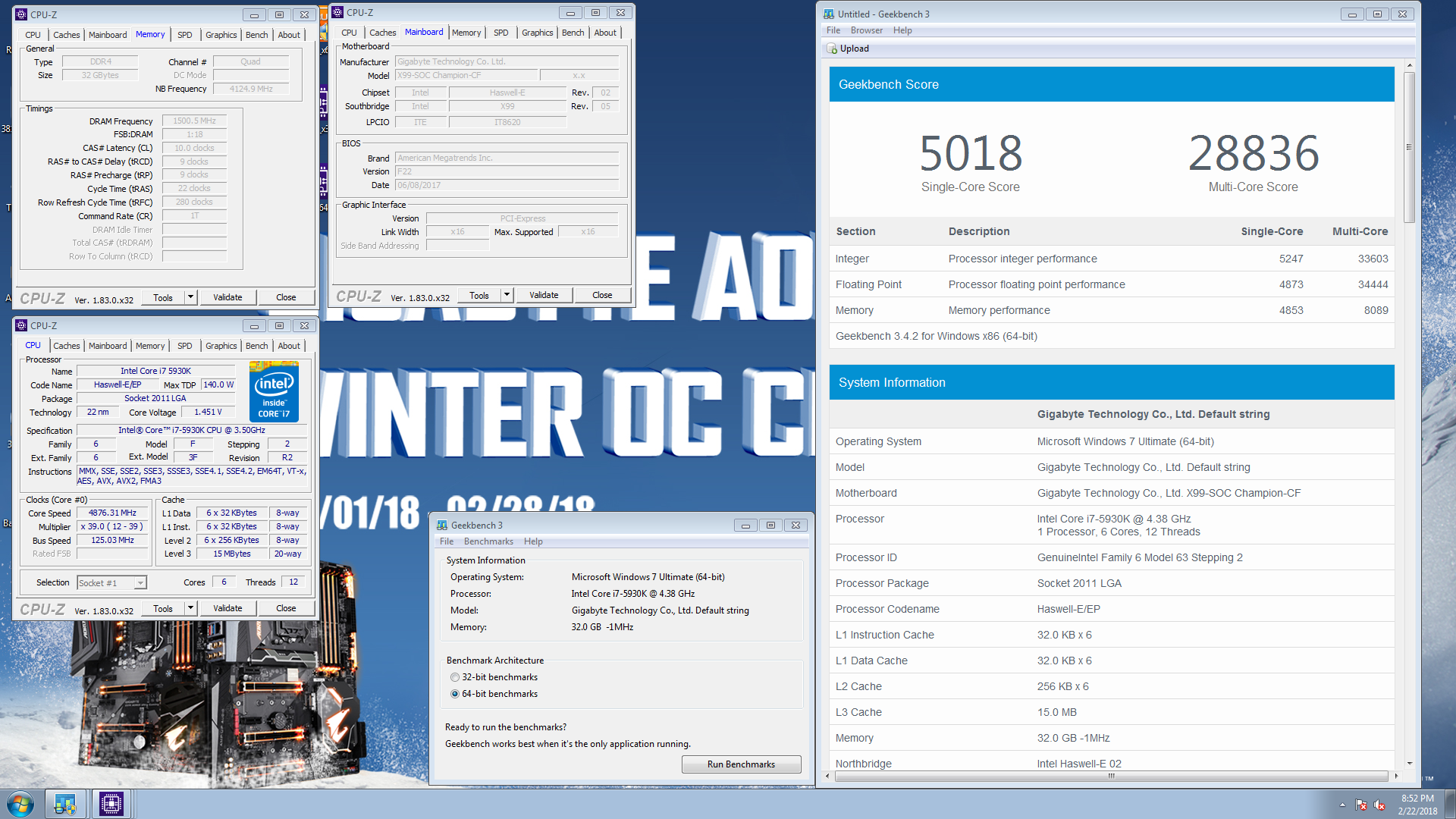
Task: Open Mainboard tab in CPU window
Action: tap(108, 346)
